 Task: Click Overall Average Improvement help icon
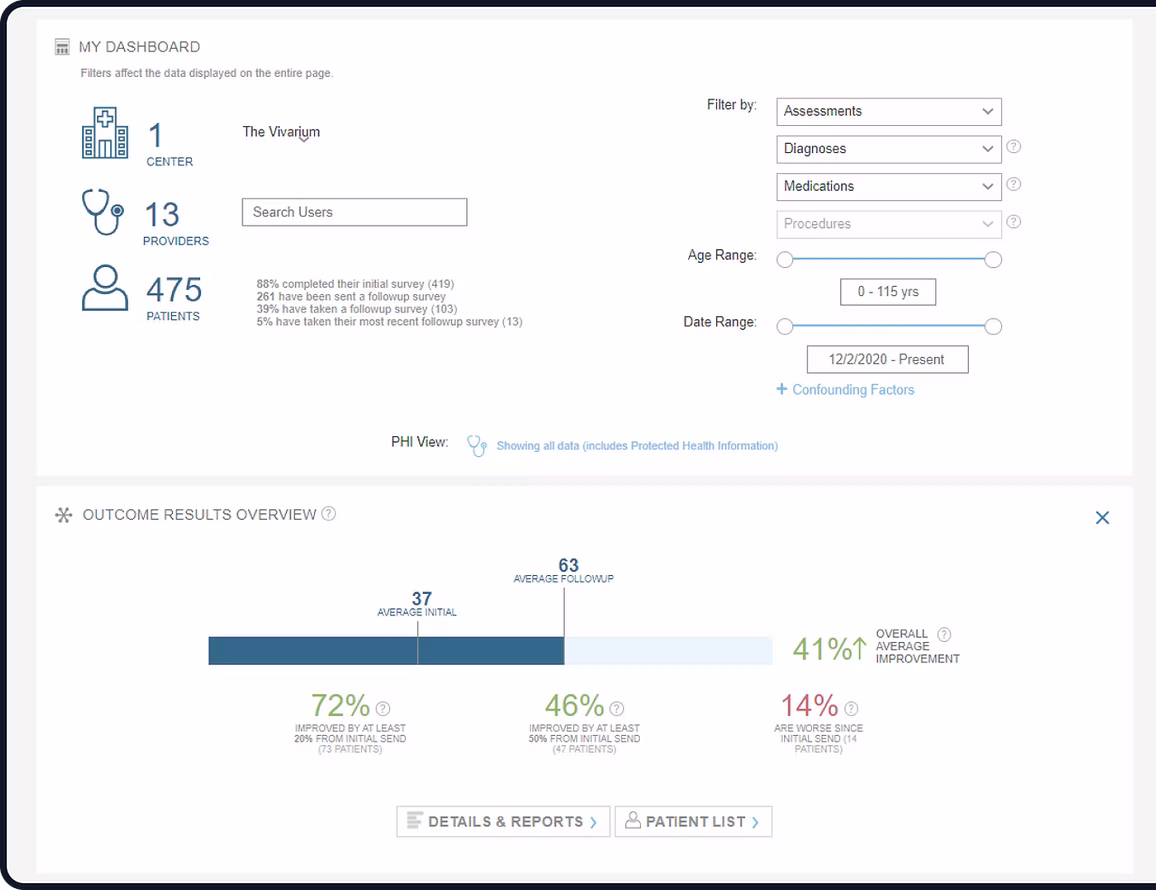click(944, 634)
